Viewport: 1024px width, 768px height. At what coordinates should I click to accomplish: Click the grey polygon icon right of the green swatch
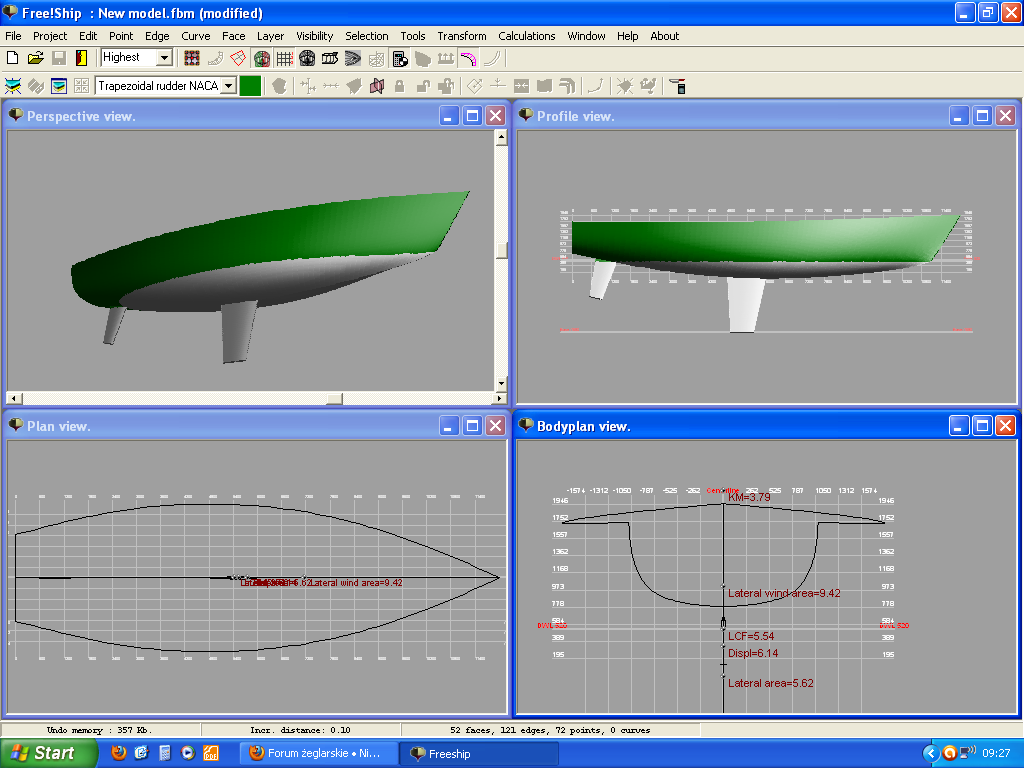pos(280,86)
